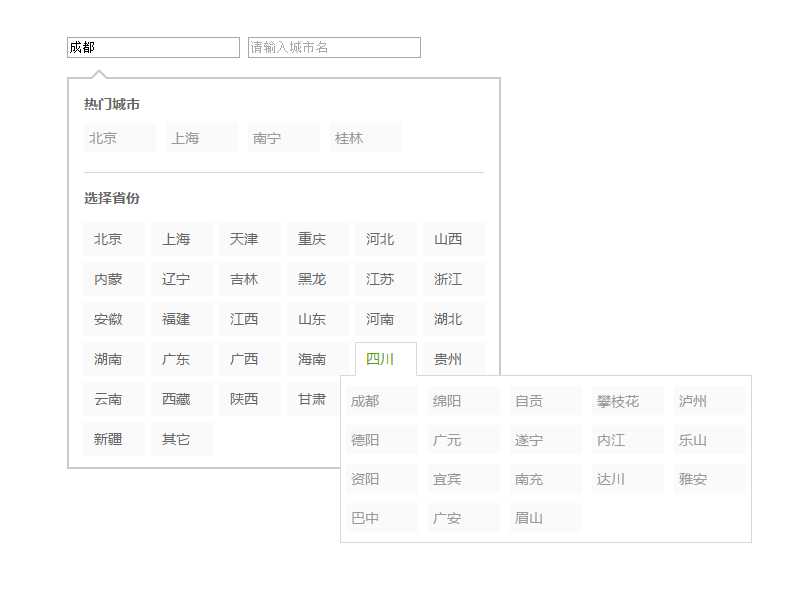This screenshot has width=802, height=597.
Task: Choose the city 内江
Action: [627, 440]
